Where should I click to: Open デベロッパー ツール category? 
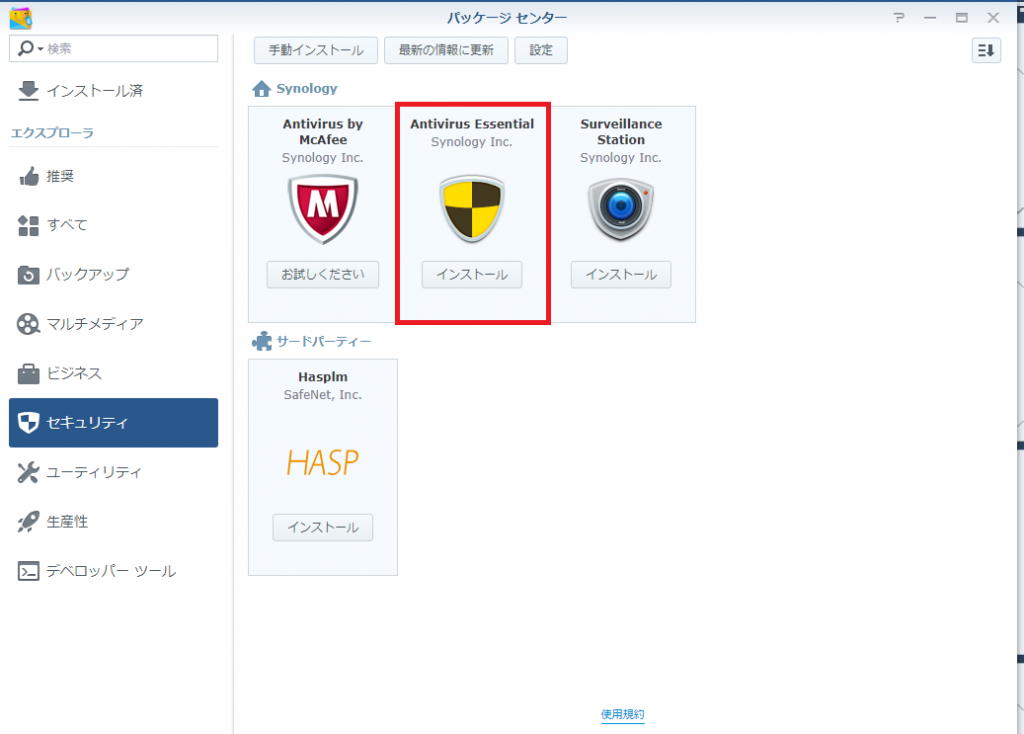click(114, 571)
